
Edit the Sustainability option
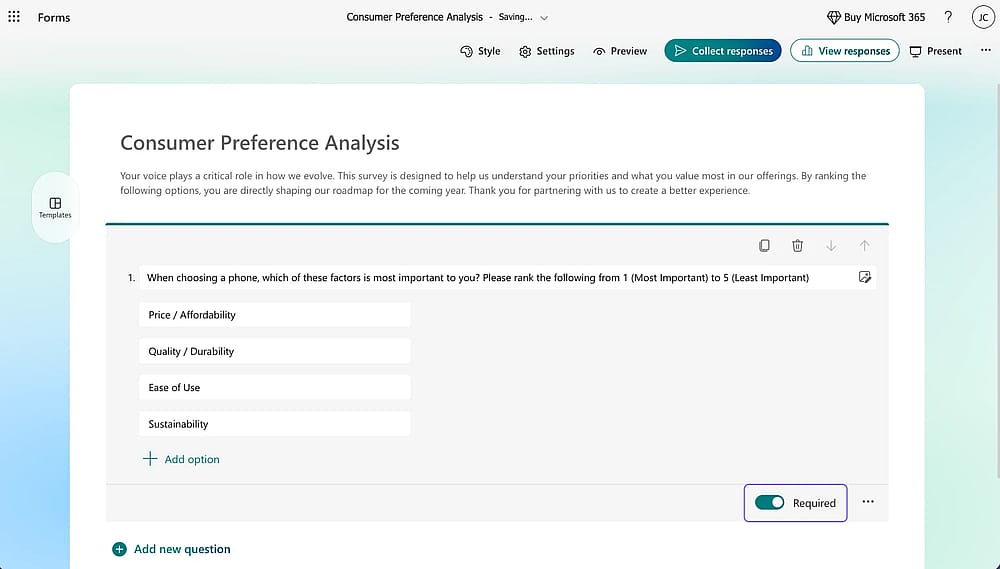tap(275, 424)
